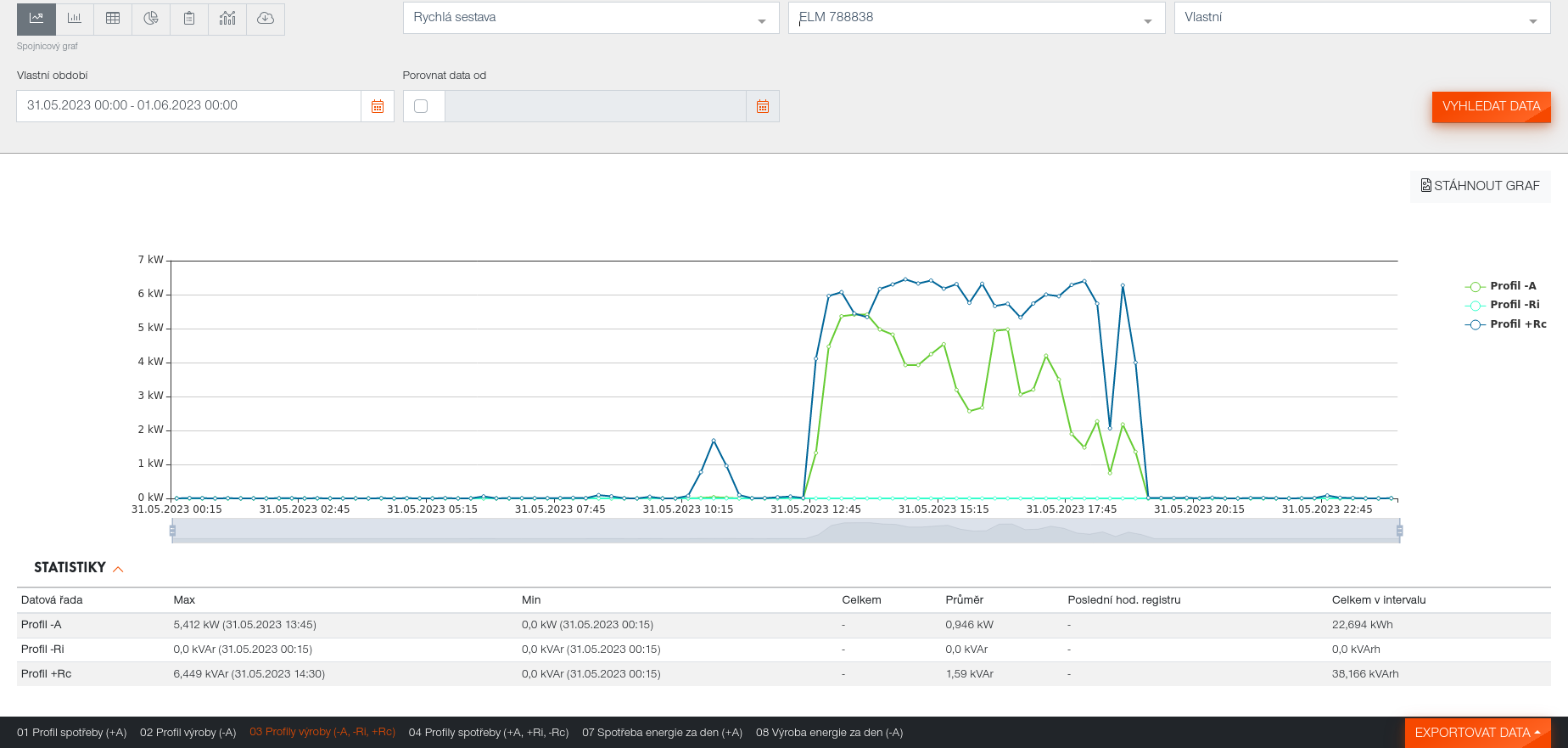The width and height of the screenshot is (1568, 748).
Task: Toggle Profil +Rc series in legend
Action: pyautogui.click(x=1506, y=324)
